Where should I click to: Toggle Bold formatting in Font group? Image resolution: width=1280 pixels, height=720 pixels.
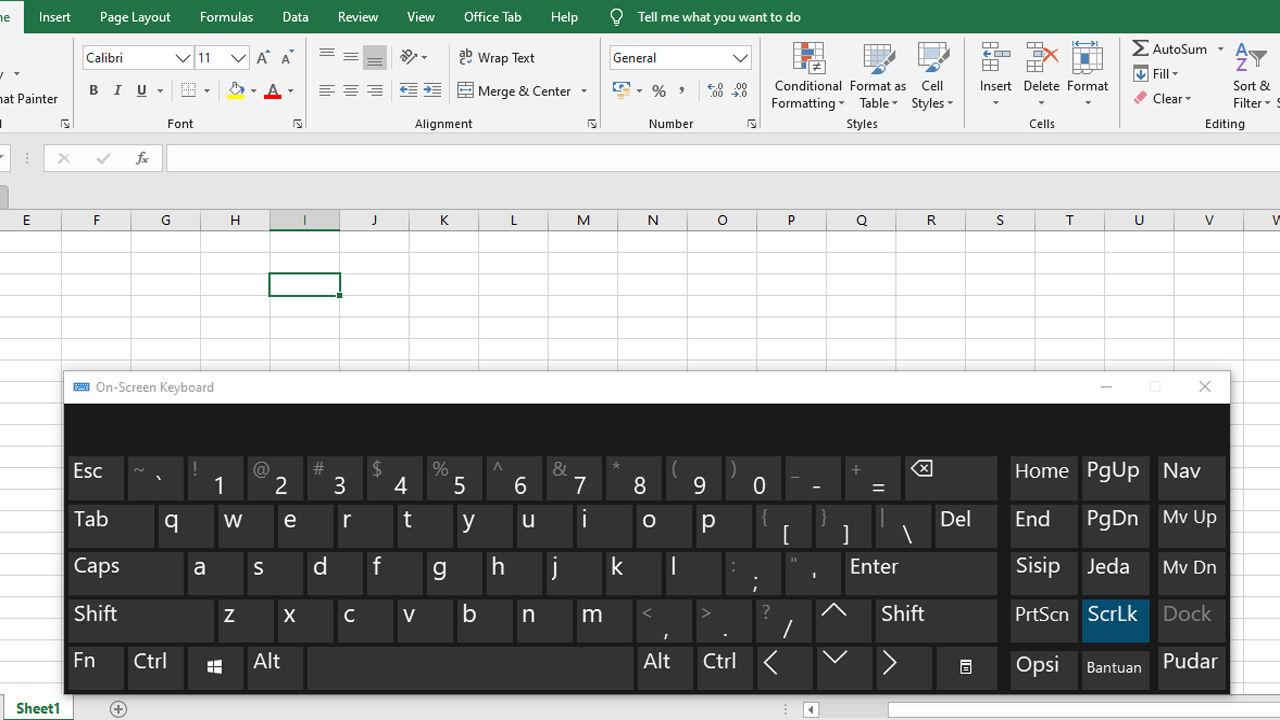[x=94, y=91]
